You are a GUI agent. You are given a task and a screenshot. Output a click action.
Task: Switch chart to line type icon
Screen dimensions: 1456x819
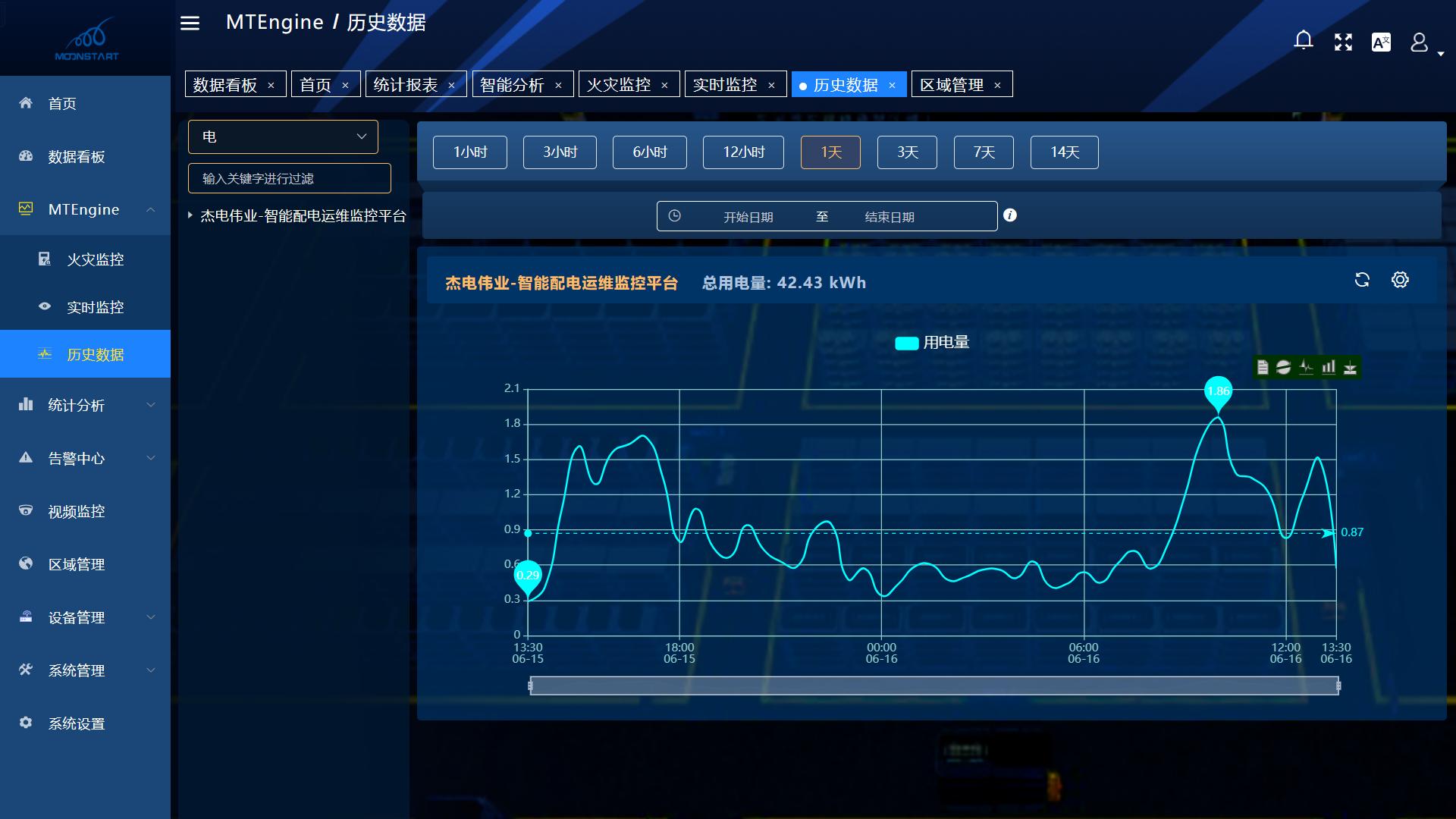[1306, 368]
